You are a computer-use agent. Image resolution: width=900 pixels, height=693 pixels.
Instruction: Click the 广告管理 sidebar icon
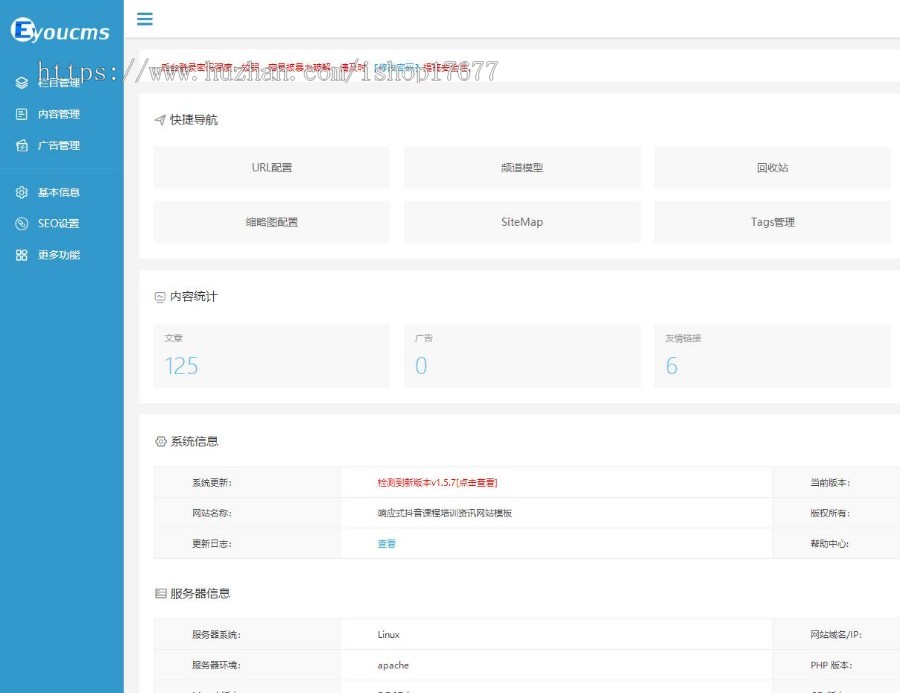tap(21, 145)
